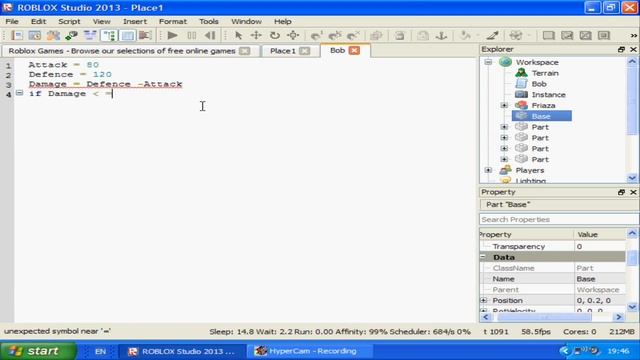This screenshot has height=360, width=640.
Task: Click the Search Properties field
Action: pos(559,219)
